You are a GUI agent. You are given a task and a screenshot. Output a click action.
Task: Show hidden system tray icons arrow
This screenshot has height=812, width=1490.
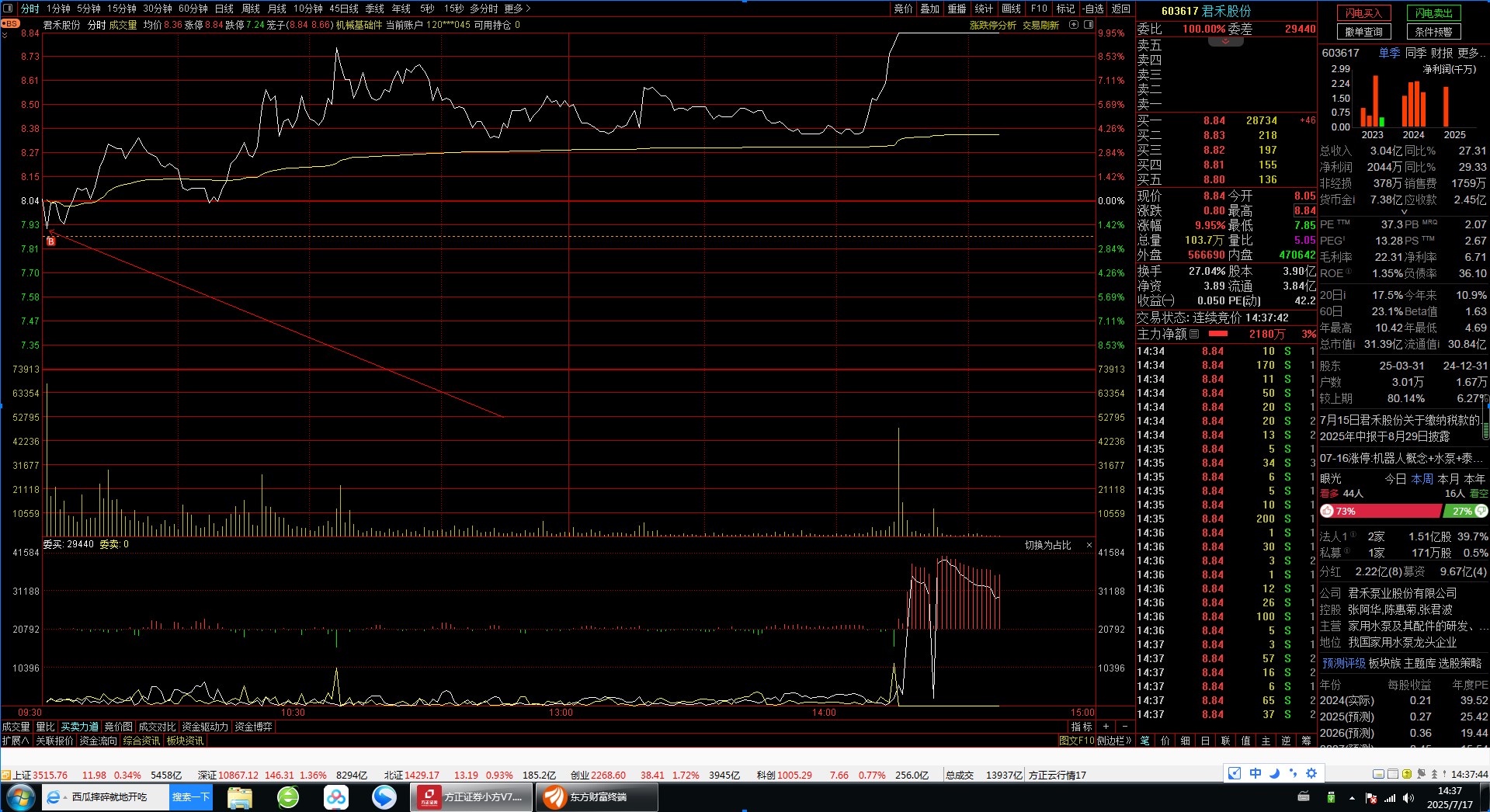1352,798
